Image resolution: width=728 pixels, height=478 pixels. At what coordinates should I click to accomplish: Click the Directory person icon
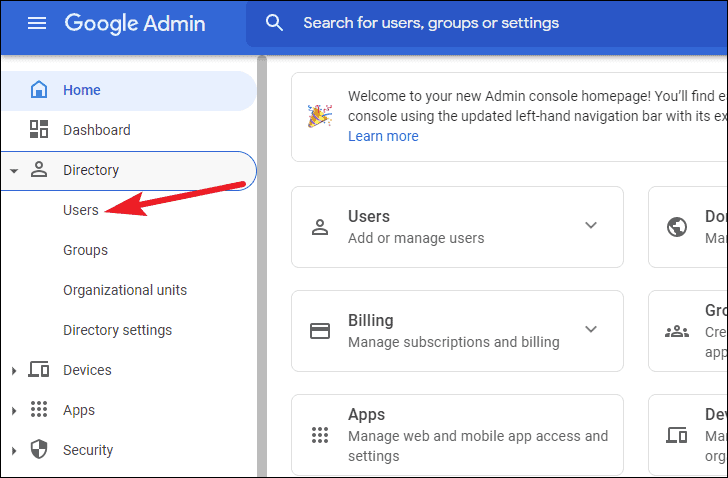pos(39,169)
